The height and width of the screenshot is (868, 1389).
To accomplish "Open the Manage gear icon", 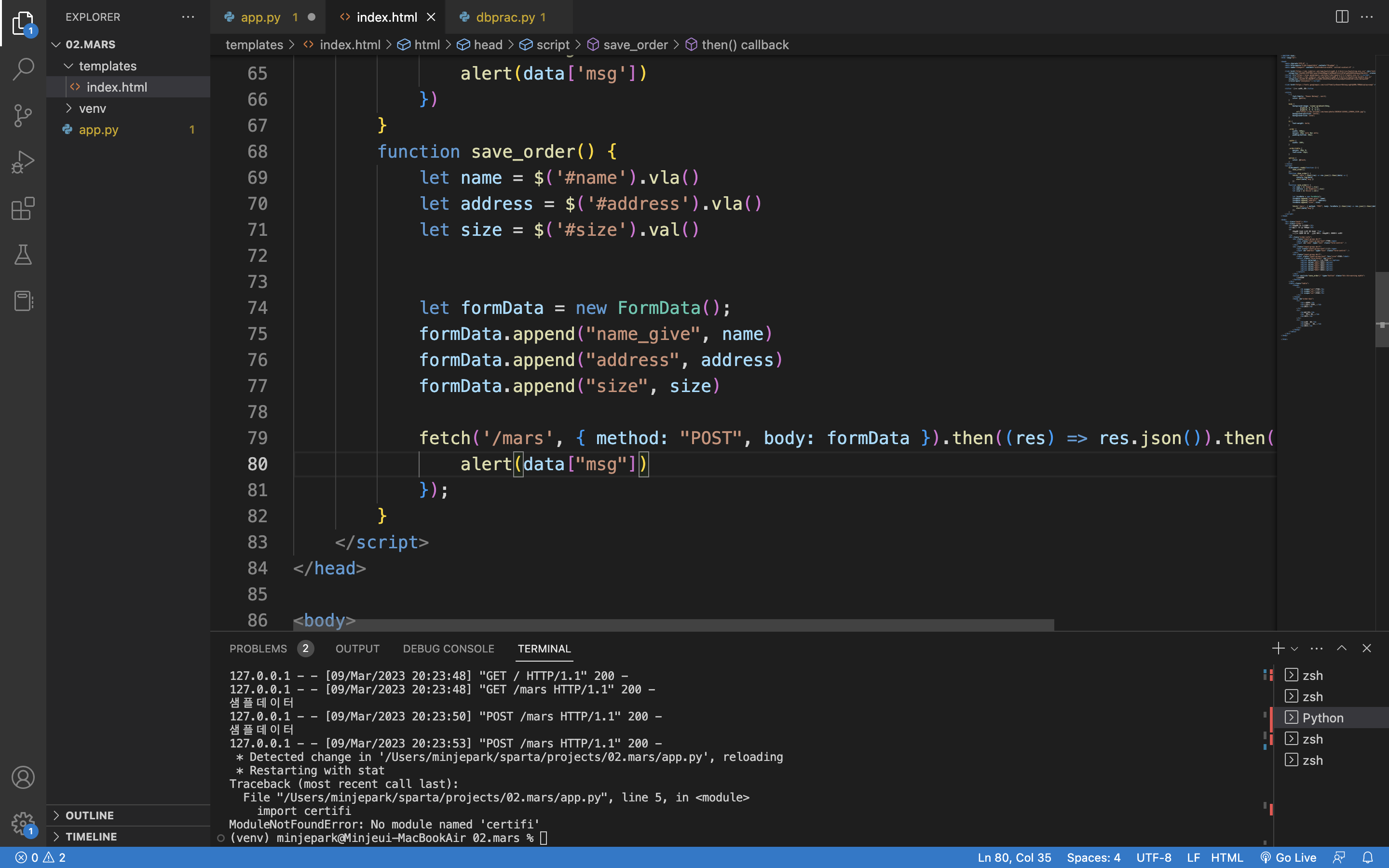I will point(23,823).
